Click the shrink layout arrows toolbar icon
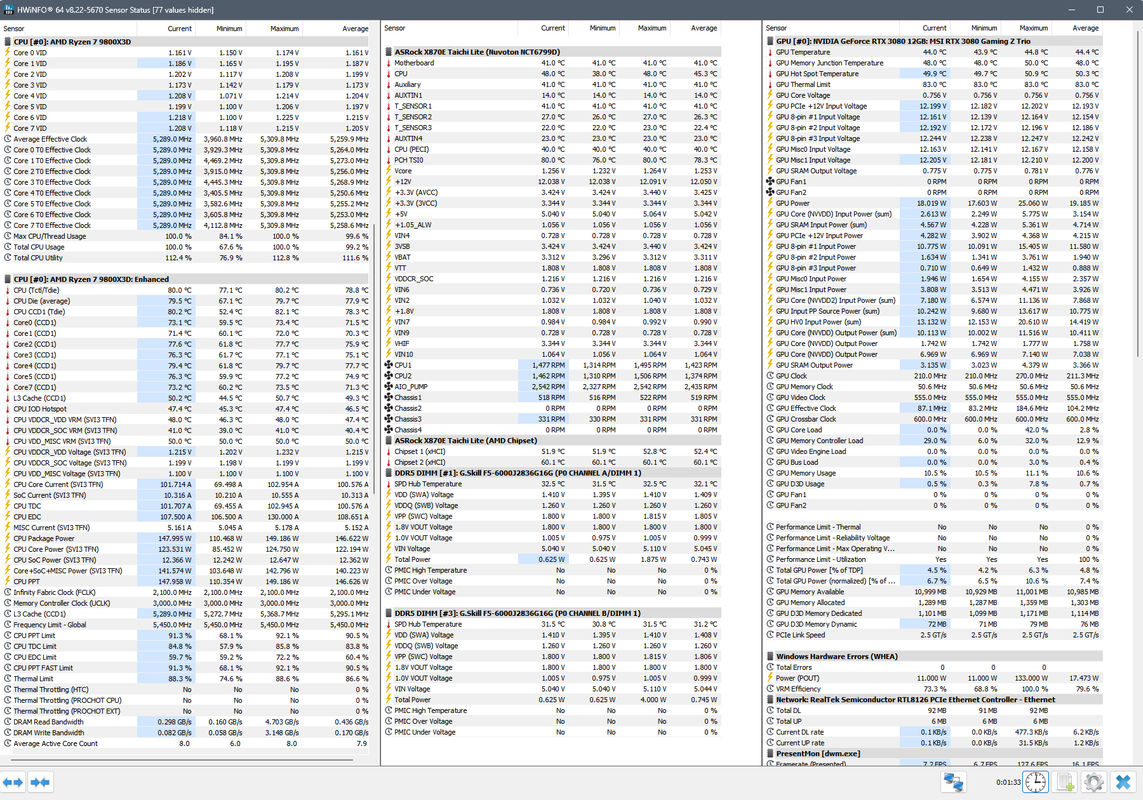1143x800 pixels. tap(40, 782)
